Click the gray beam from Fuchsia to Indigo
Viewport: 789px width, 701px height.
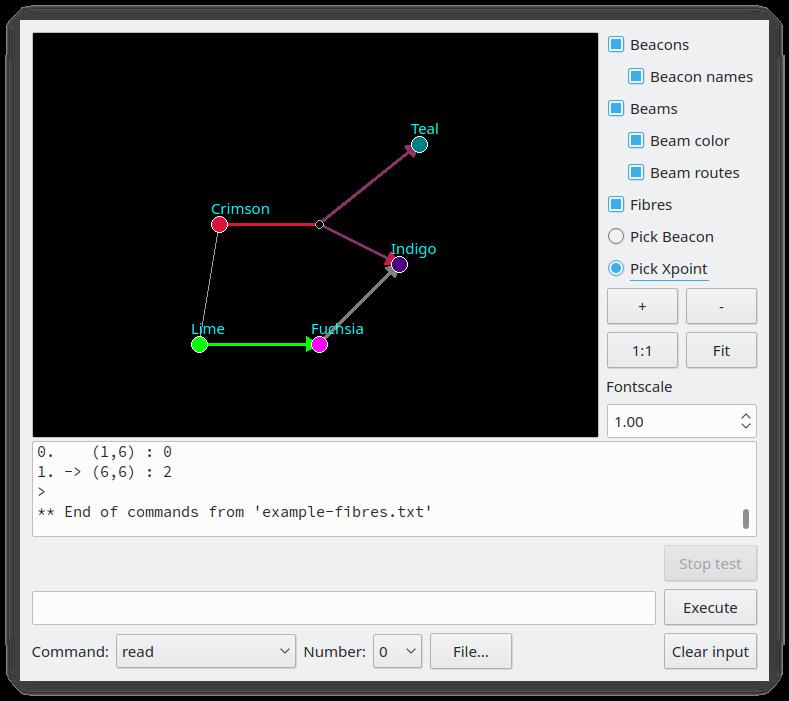[x=360, y=304]
